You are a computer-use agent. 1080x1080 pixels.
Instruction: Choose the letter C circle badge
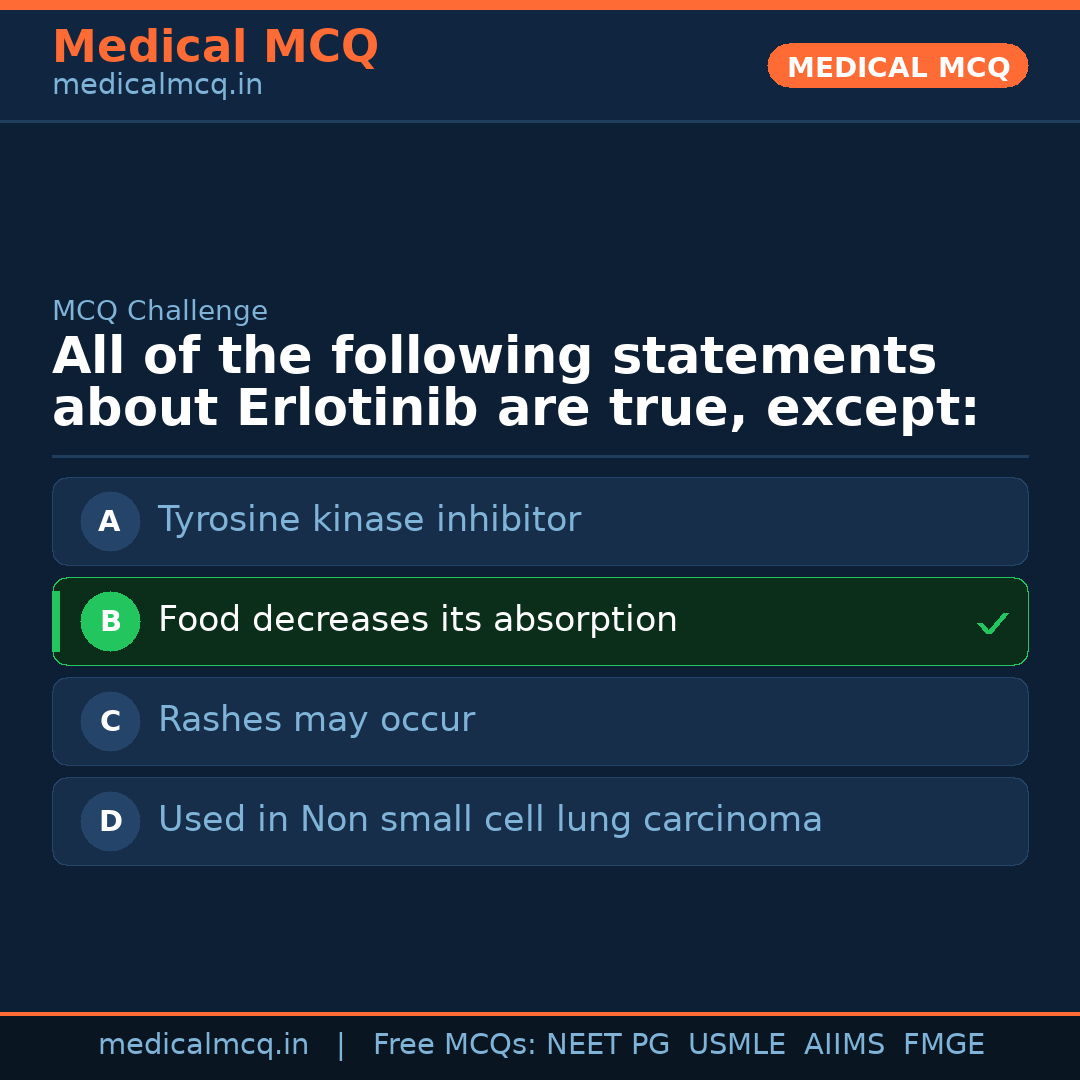pyautogui.click(x=110, y=721)
